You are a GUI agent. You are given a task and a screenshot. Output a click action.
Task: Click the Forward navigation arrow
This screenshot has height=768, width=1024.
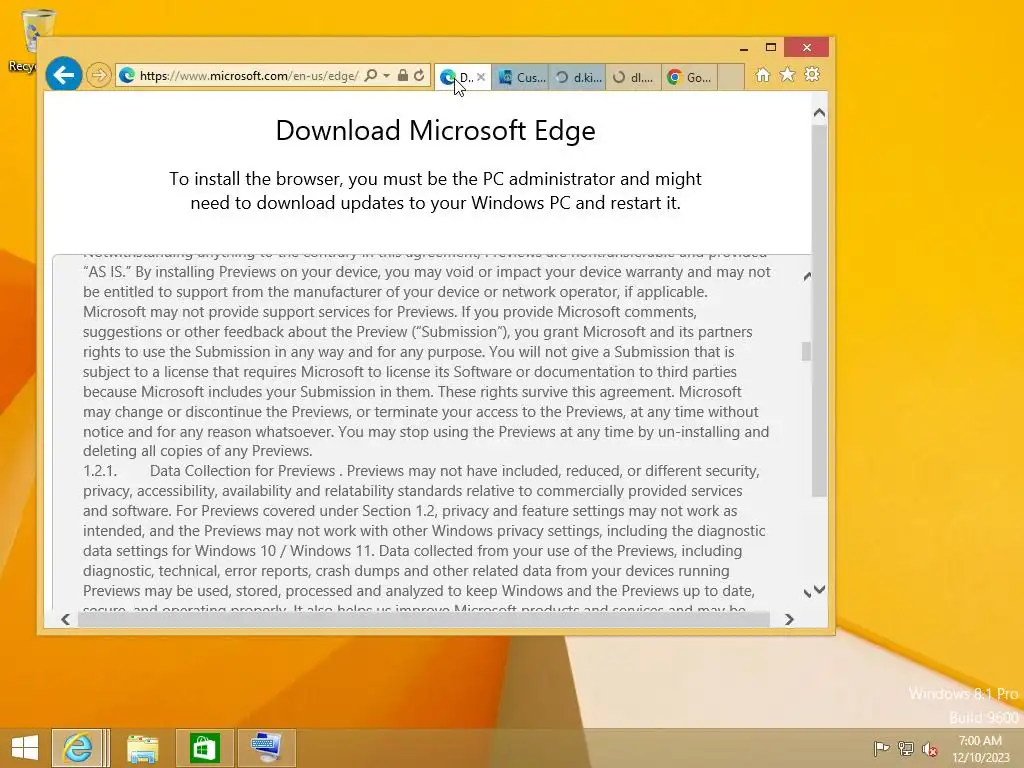(98, 75)
